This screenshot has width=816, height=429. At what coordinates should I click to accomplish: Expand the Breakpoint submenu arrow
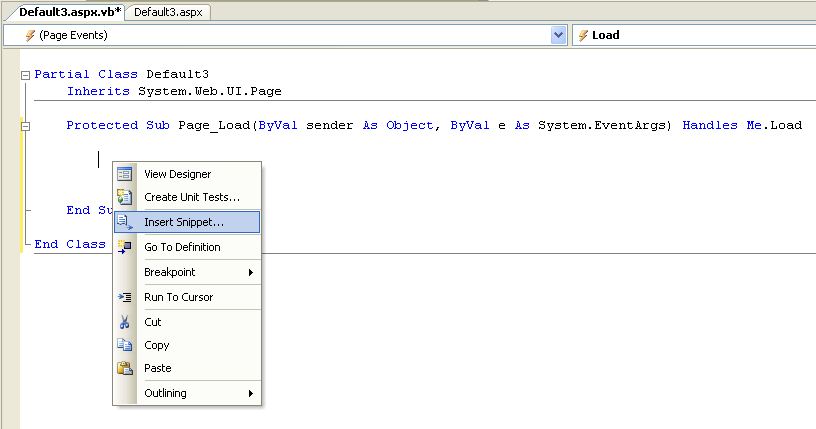(x=251, y=272)
